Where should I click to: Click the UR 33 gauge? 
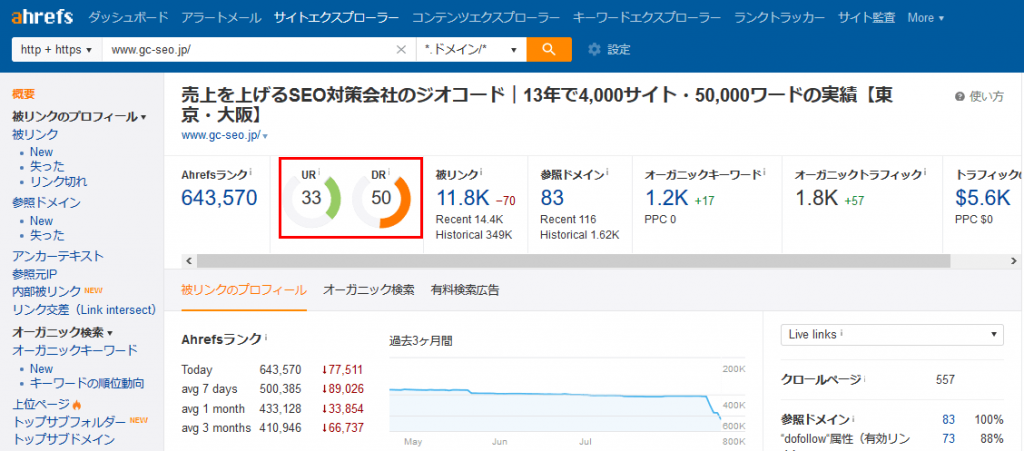click(312, 197)
